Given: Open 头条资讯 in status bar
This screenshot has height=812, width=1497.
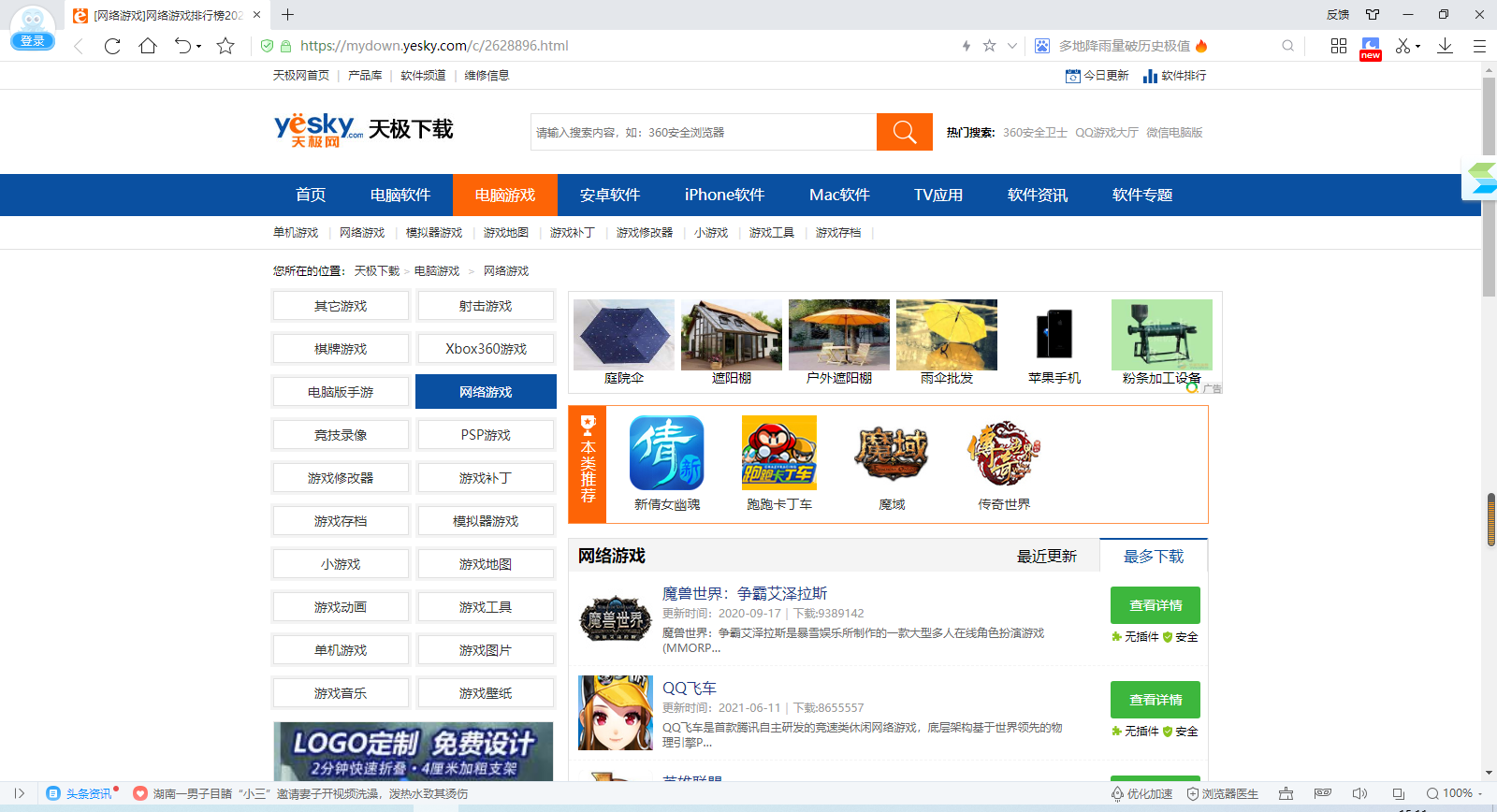Looking at the screenshot, I should pyautogui.click(x=79, y=793).
